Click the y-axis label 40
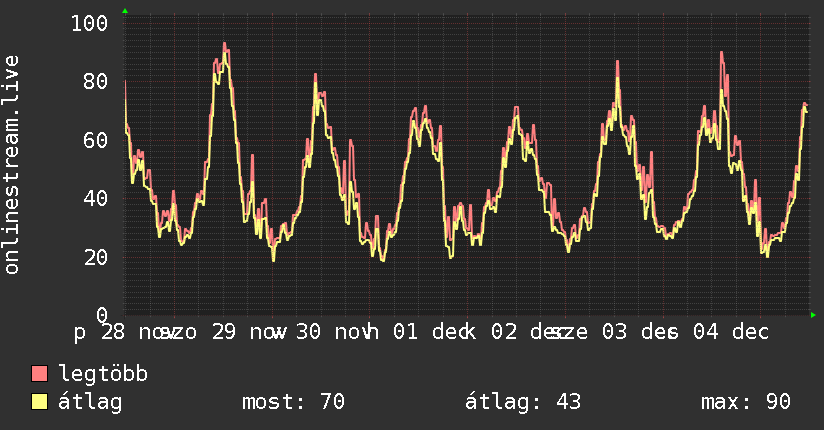The image size is (824, 430). coord(95,199)
